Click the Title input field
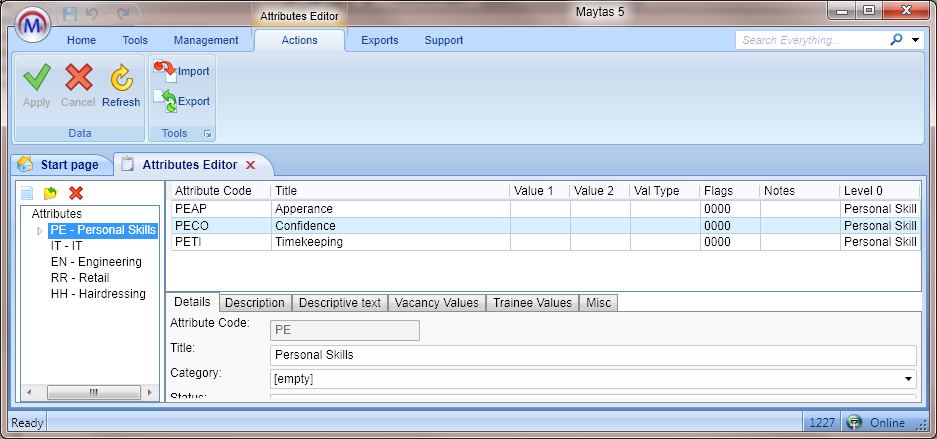The width and height of the screenshot is (937, 439). pos(593,355)
